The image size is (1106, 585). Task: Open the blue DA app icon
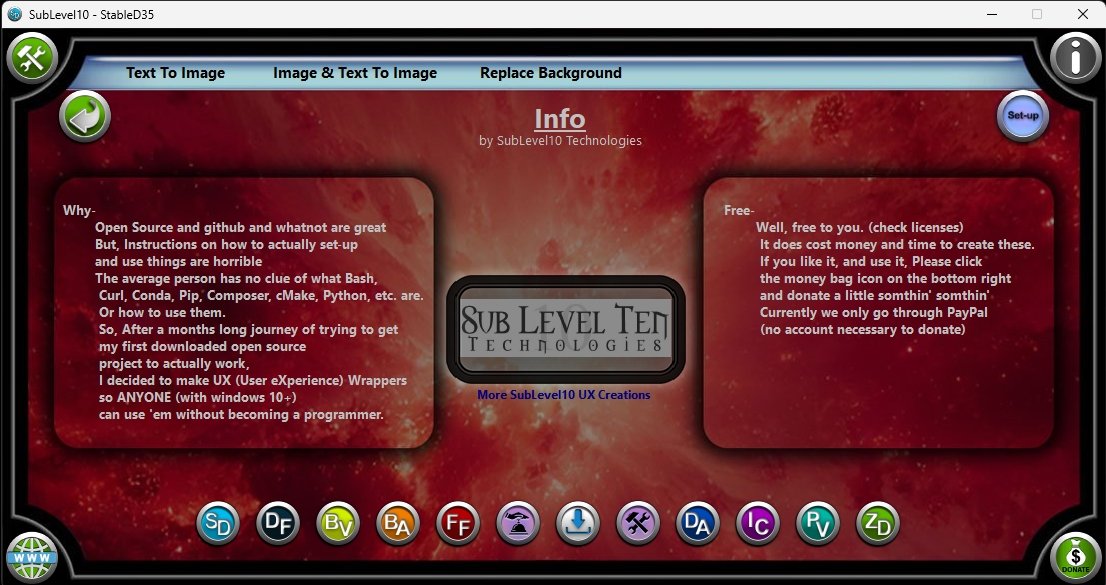click(x=698, y=523)
